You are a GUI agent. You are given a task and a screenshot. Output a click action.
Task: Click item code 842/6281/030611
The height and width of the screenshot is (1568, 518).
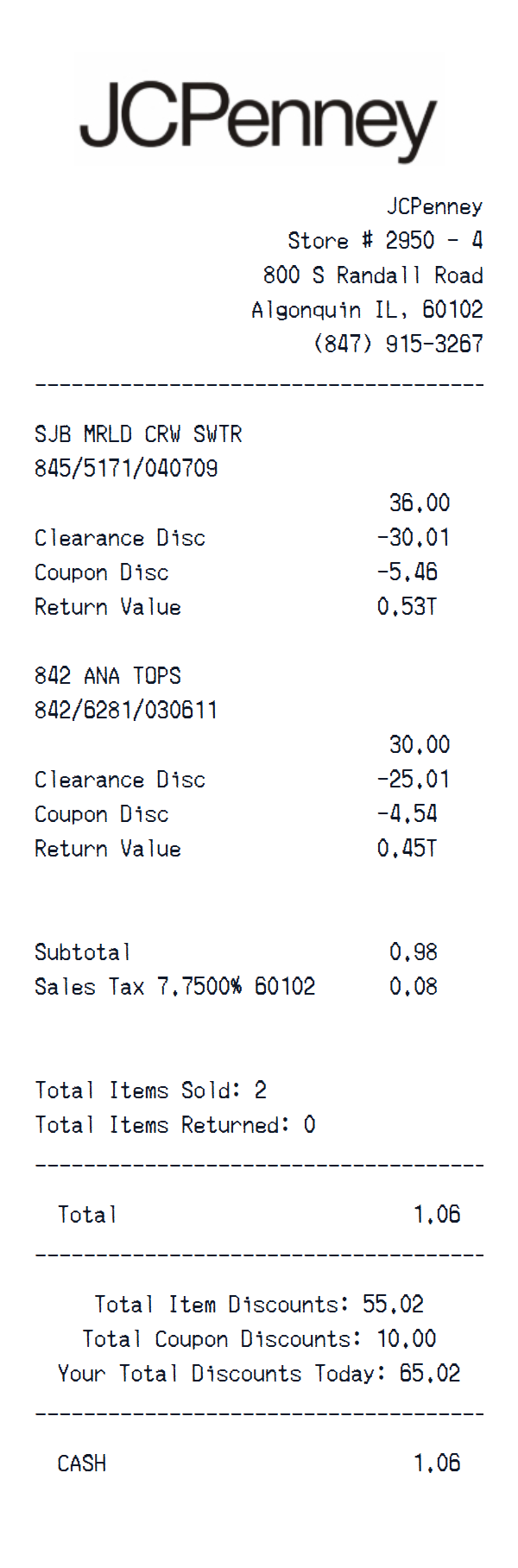[126, 710]
